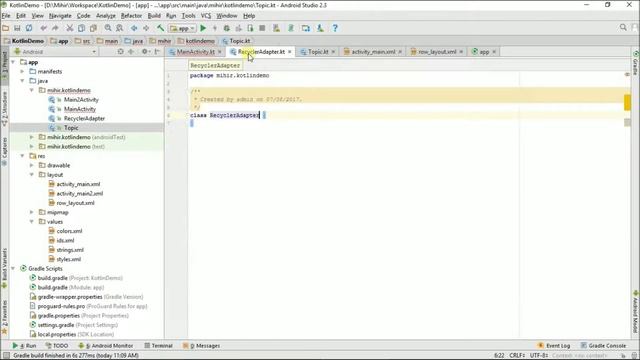
Task: Expand the drawable folder
Action: click(x=32, y=165)
